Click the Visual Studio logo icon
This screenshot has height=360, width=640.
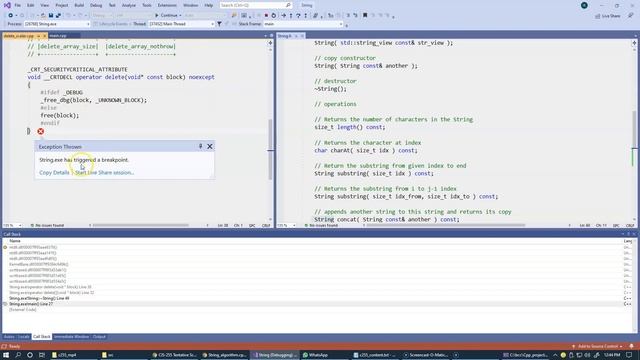[x=7, y=5]
